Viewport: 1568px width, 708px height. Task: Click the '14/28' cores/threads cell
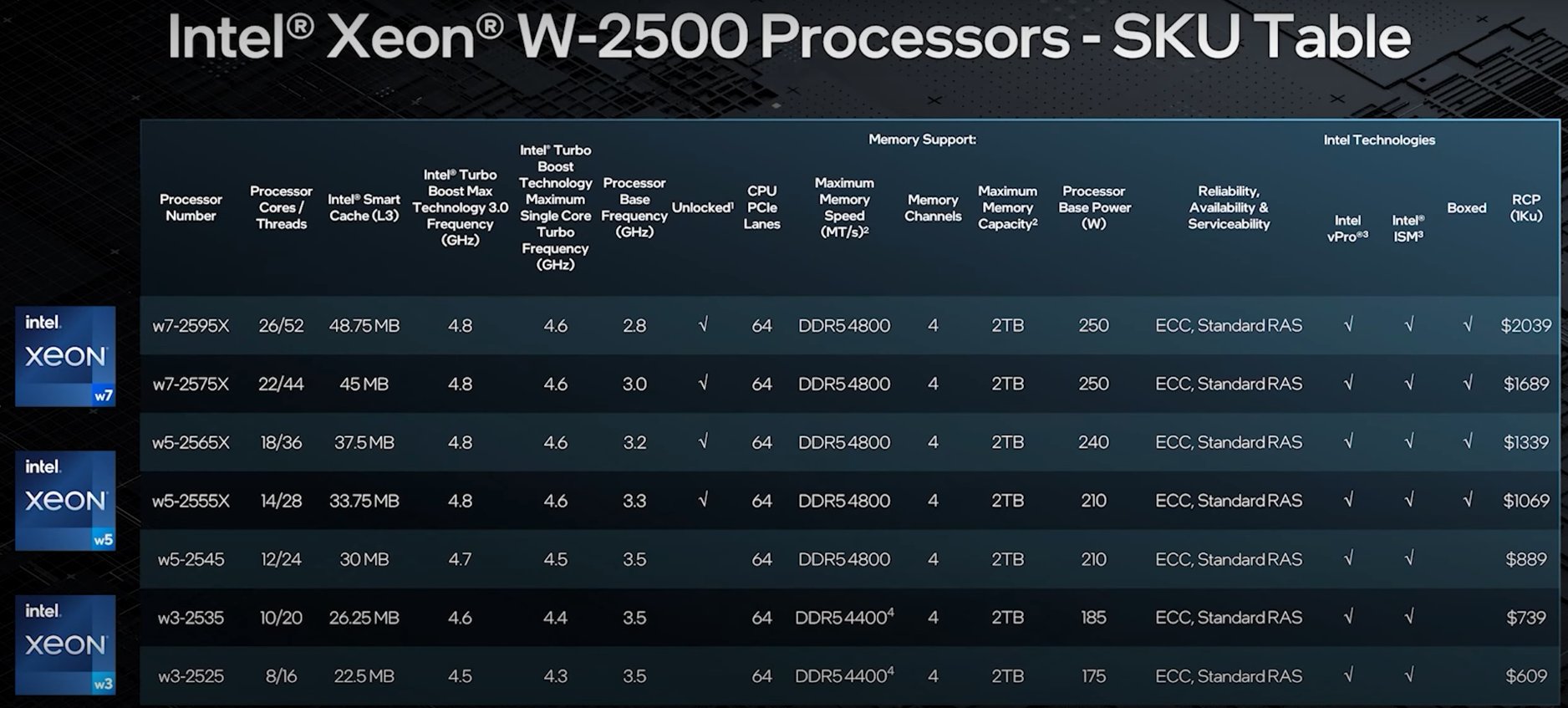(281, 501)
